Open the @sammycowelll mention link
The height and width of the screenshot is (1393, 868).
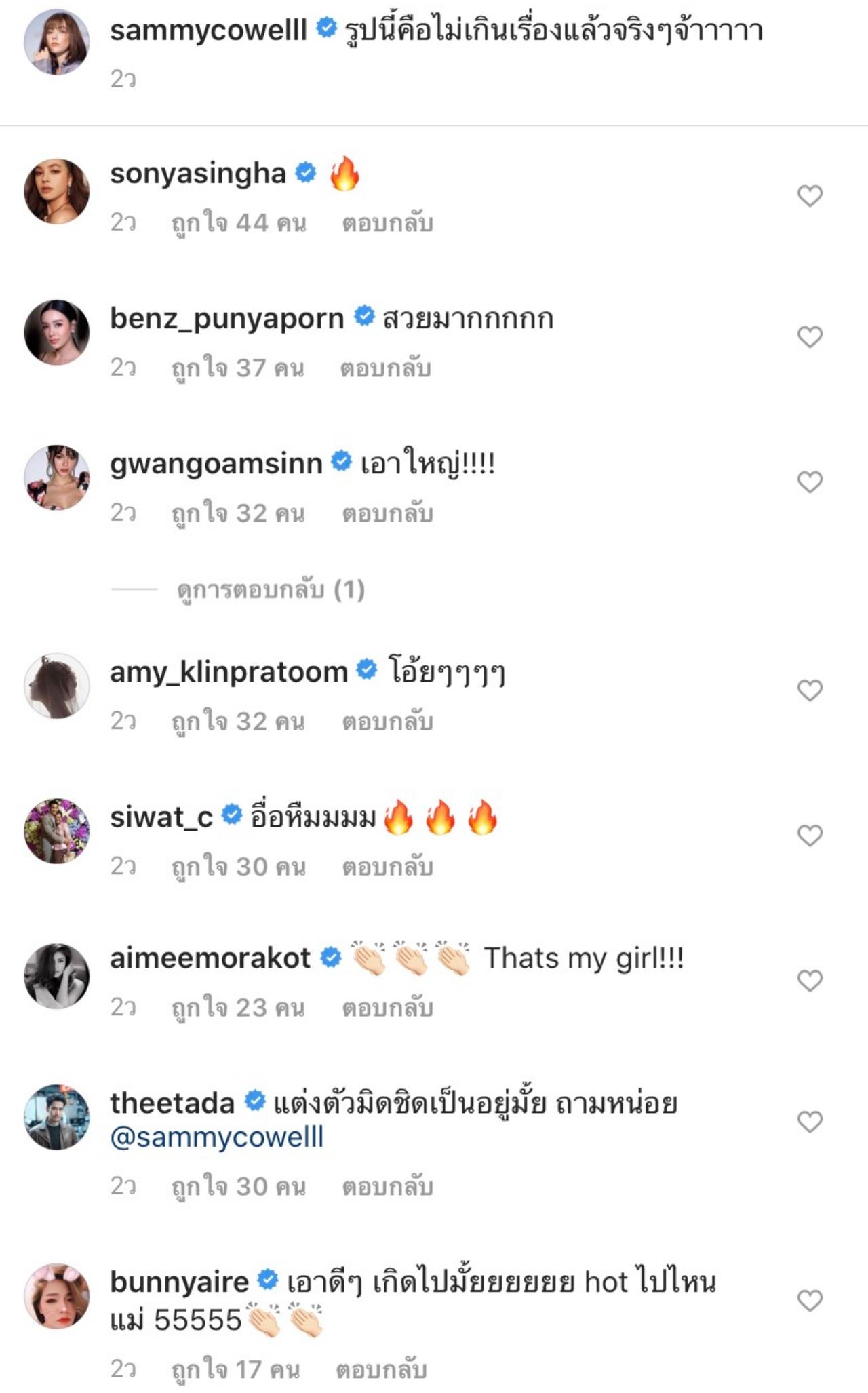217,1137
